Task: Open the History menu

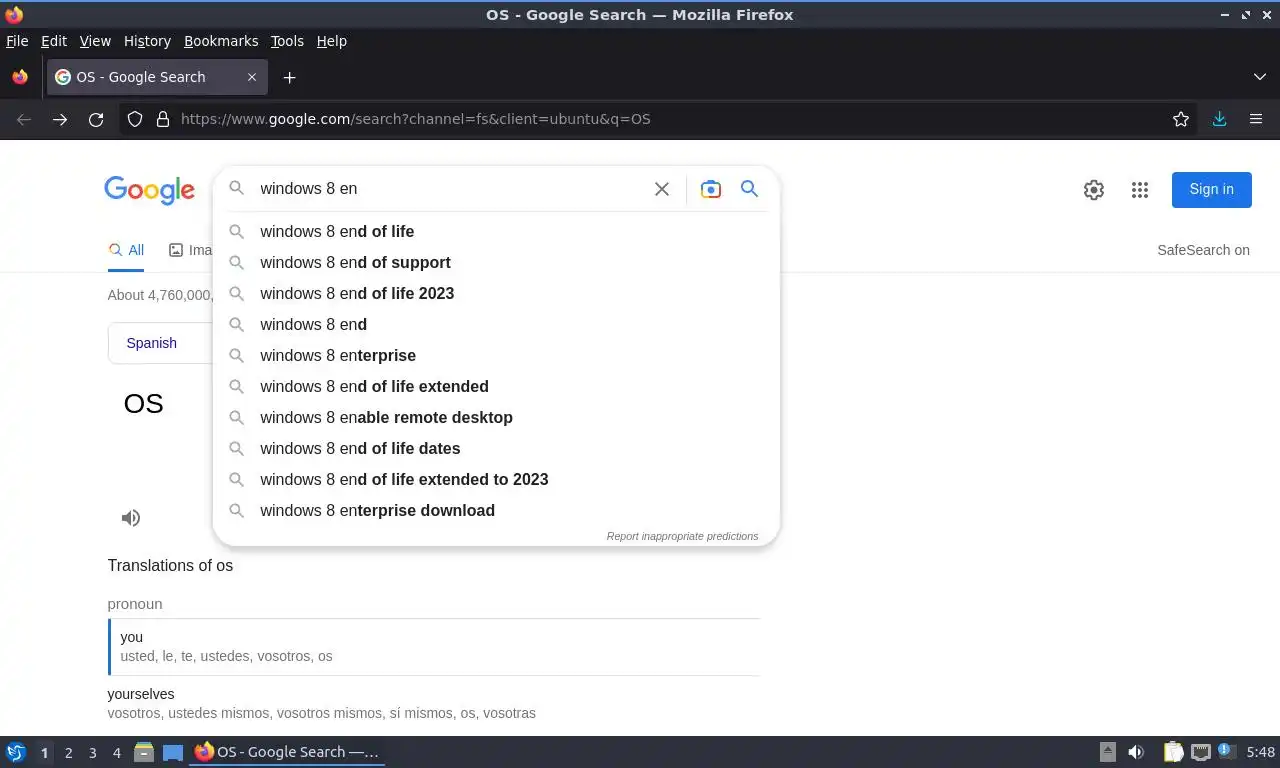Action: pyautogui.click(x=147, y=41)
